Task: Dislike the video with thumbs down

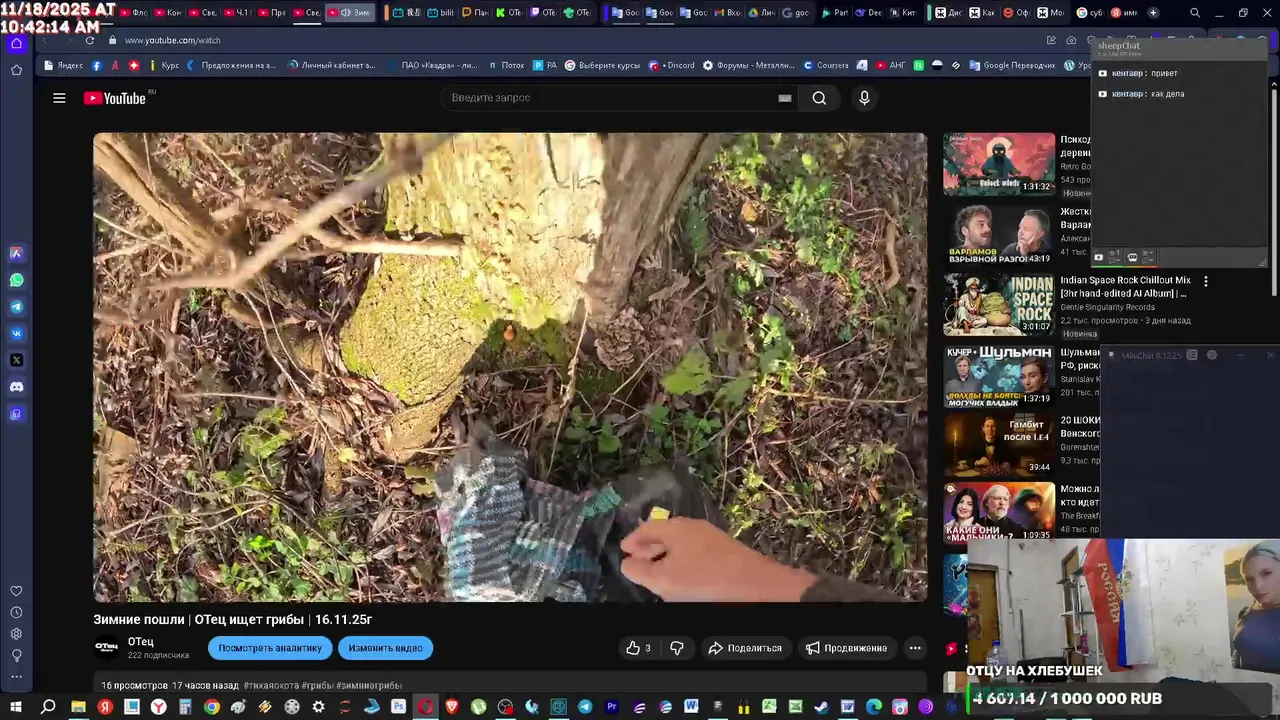Action: click(x=677, y=648)
